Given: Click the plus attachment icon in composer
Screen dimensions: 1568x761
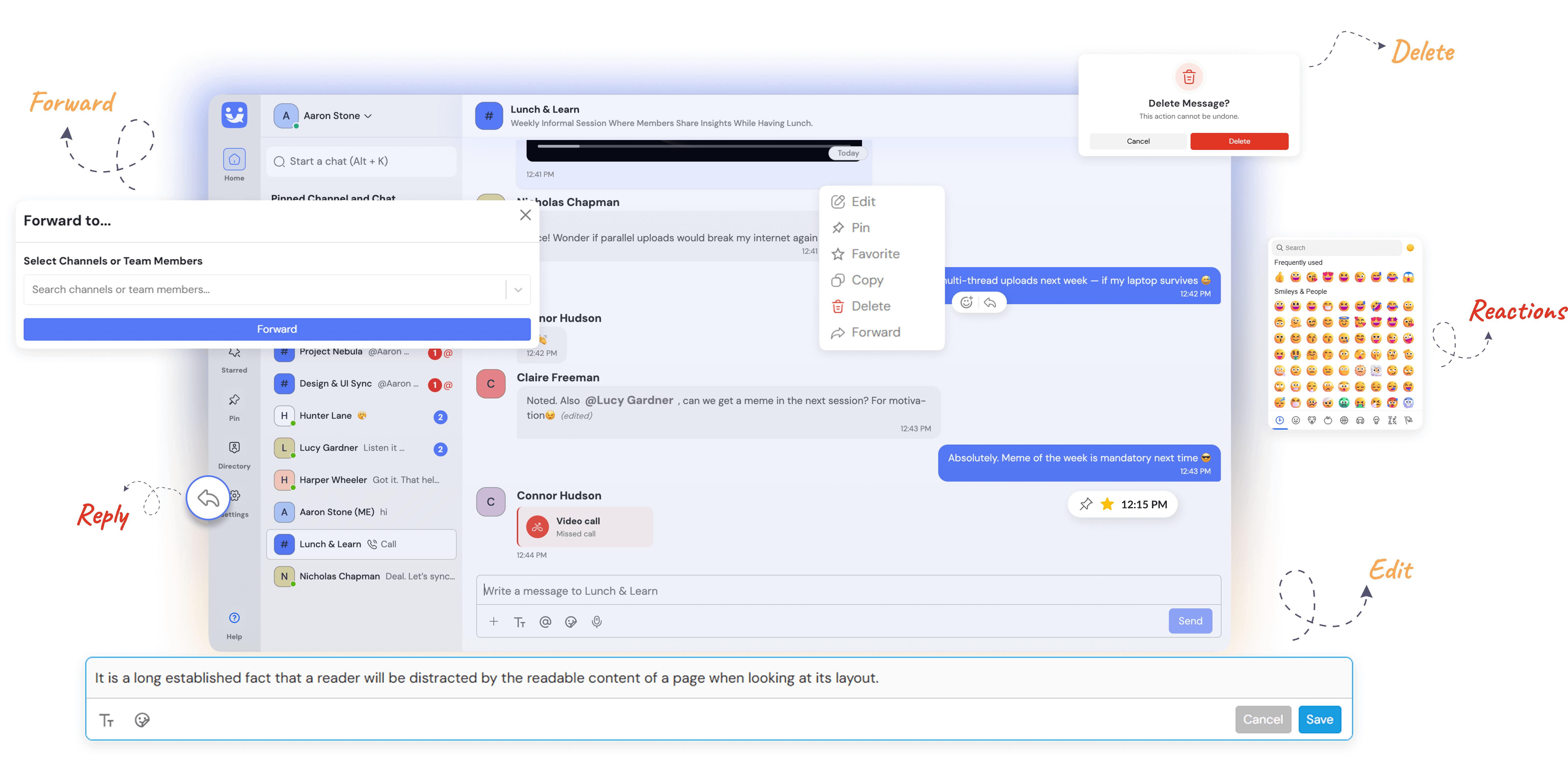Looking at the screenshot, I should pos(494,621).
